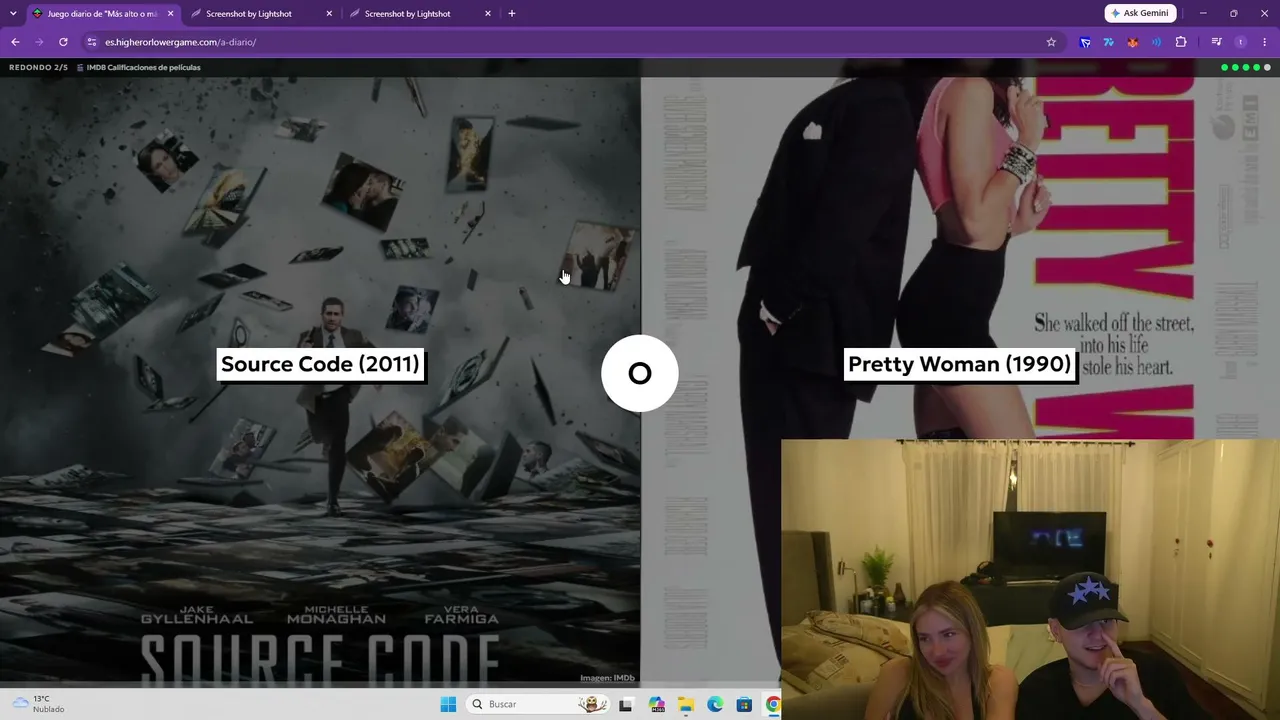Screen dimensions: 1280x720
Task: Open the Chrome three-dot menu
Action: 1265,42
